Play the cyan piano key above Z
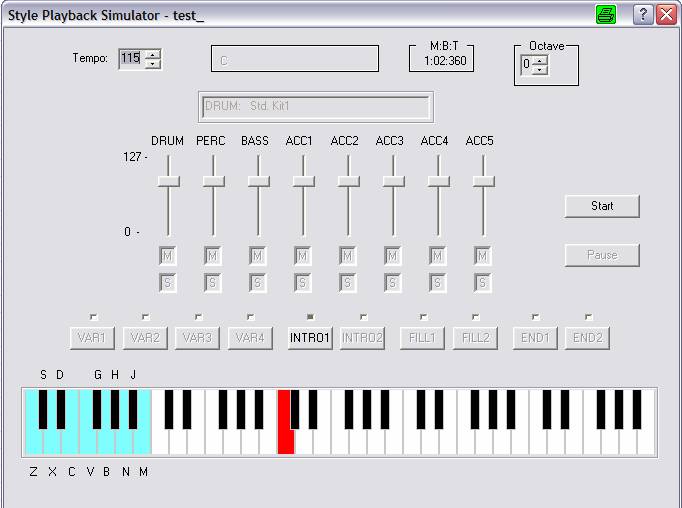 pyautogui.click(x=33, y=441)
